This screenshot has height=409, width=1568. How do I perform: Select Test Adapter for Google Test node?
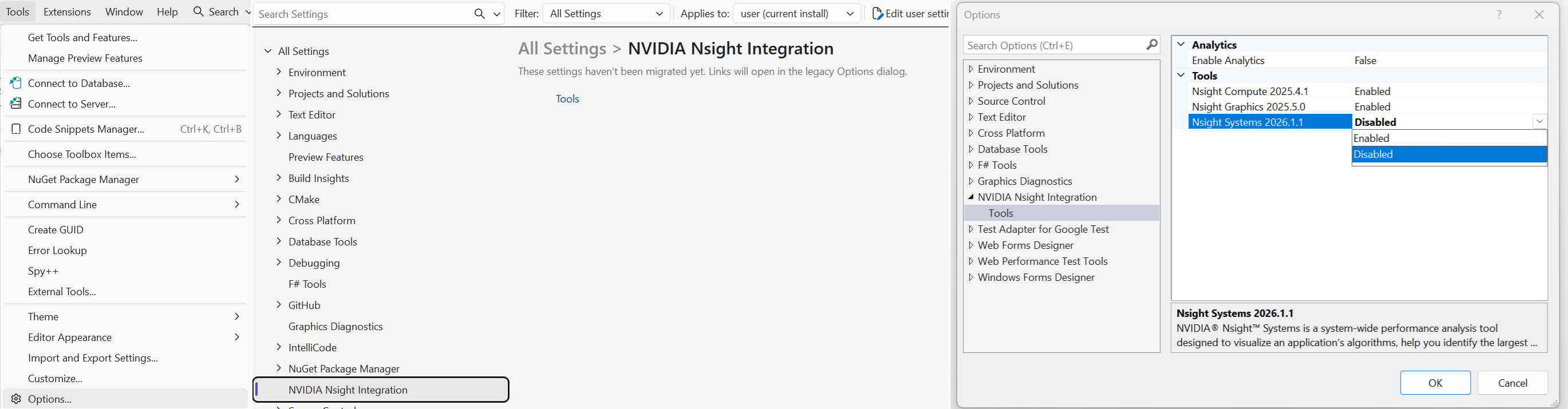tap(1043, 229)
